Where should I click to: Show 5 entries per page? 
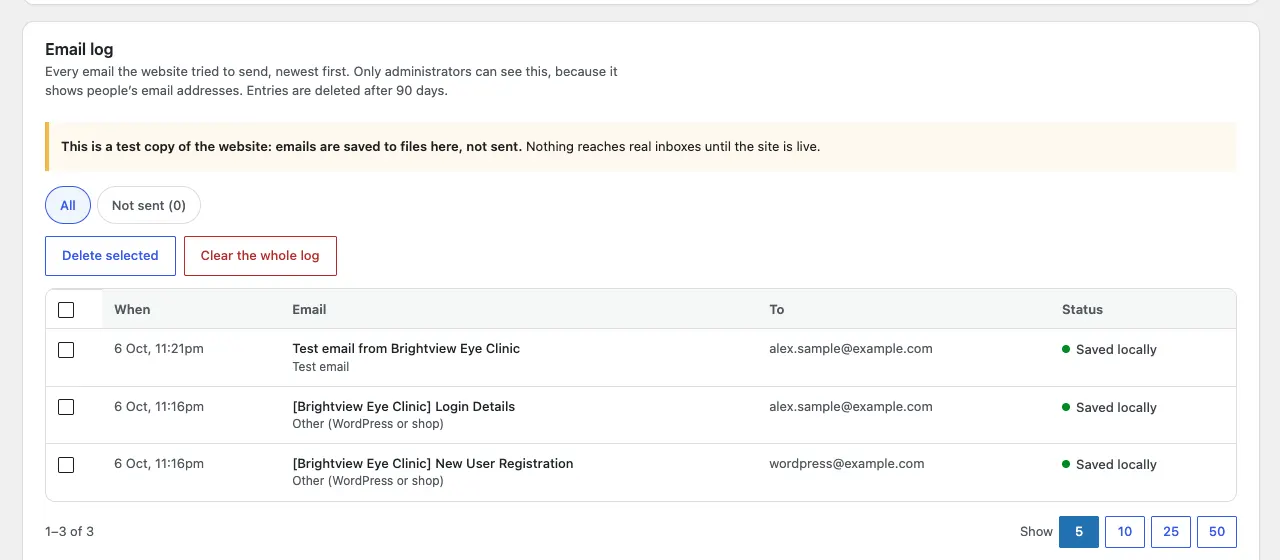point(1079,532)
